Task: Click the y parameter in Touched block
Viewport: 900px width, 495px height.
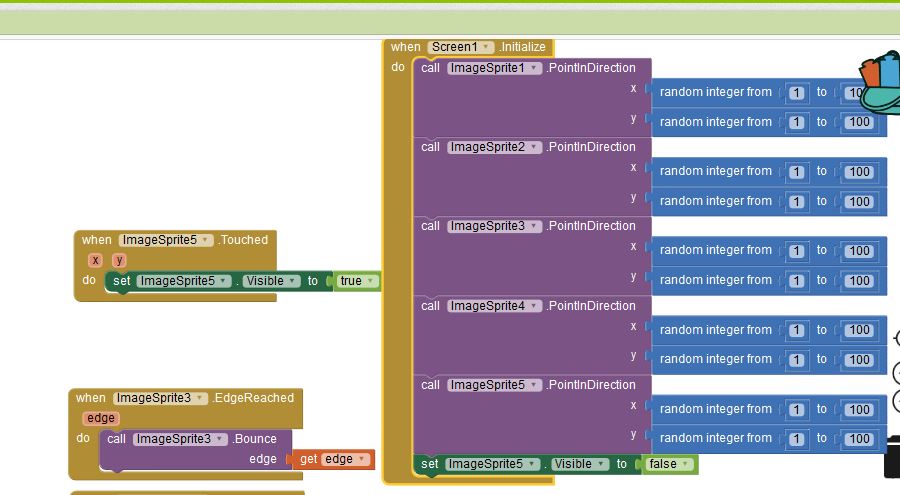Action: [x=119, y=260]
